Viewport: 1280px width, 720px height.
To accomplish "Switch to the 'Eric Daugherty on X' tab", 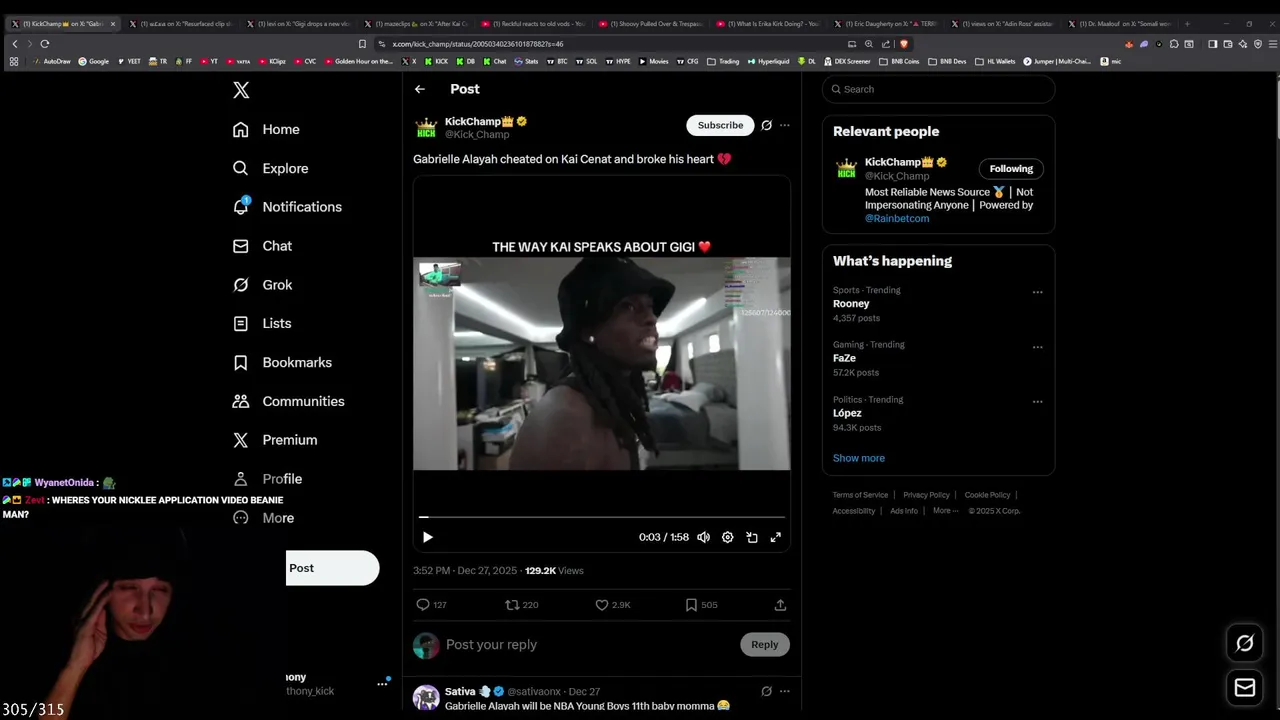I will (x=890, y=23).
